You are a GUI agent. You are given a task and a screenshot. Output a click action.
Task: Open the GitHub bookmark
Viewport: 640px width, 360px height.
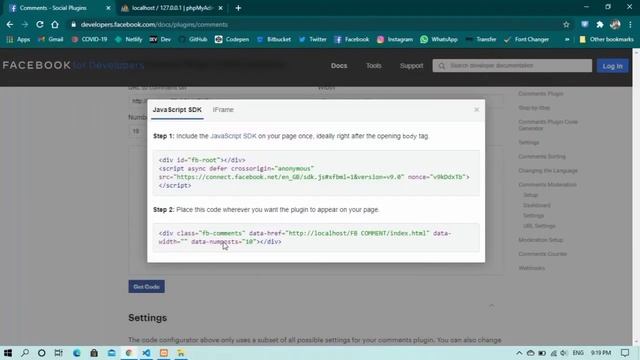193,39
